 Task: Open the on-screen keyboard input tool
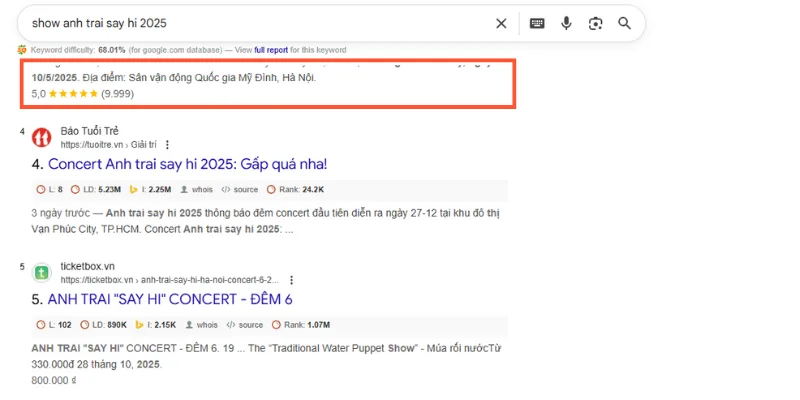(x=537, y=23)
